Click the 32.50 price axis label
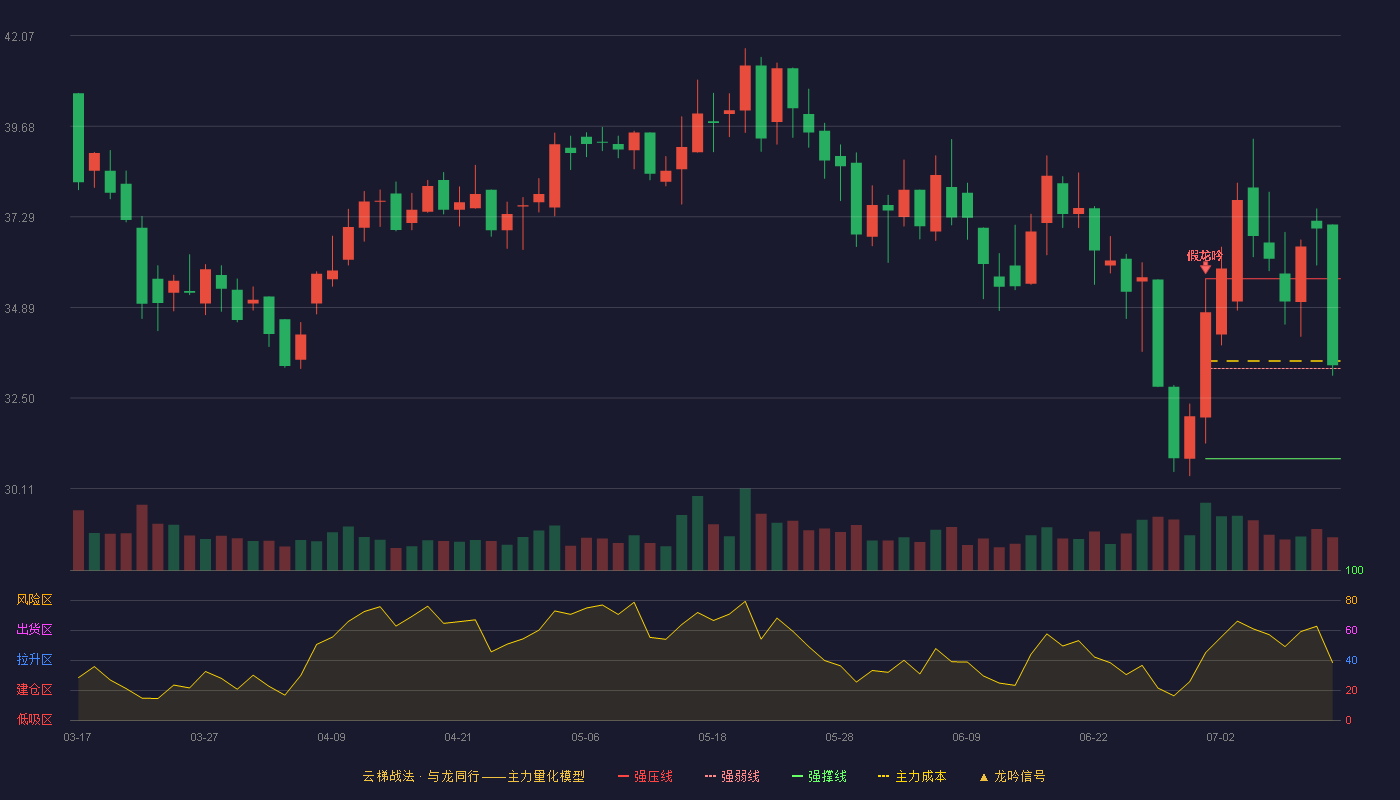The image size is (1400, 800). 19,398
